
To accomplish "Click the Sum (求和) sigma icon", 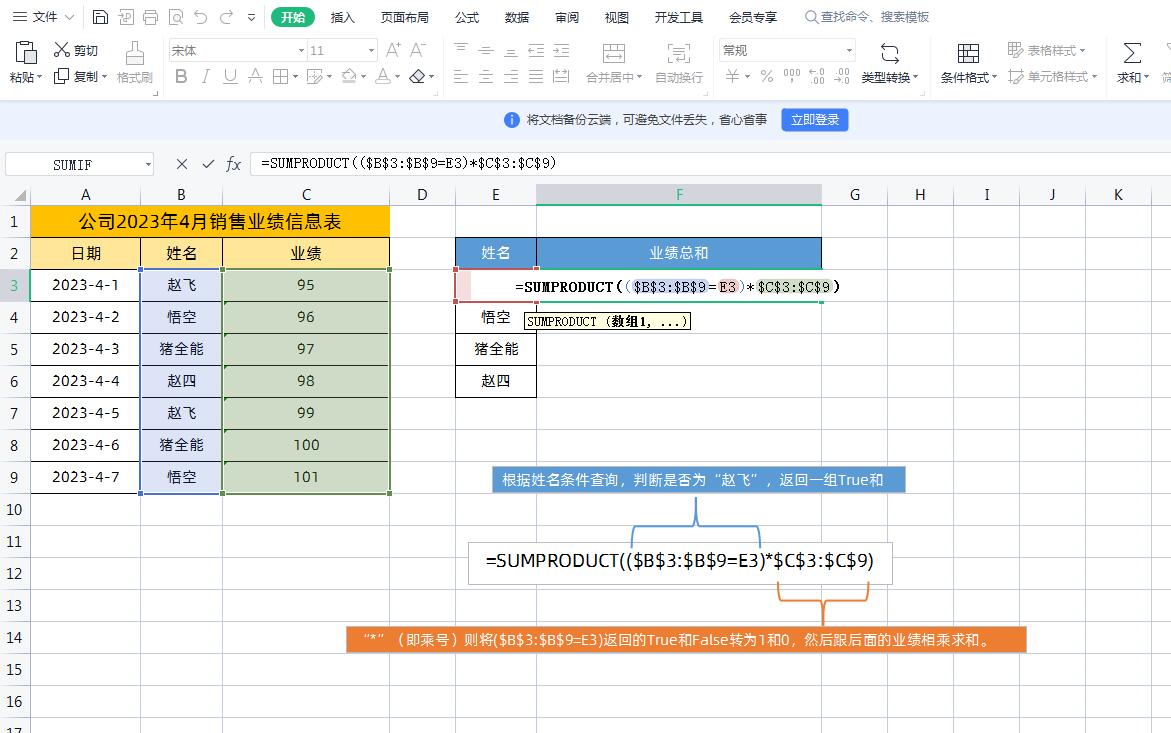I will (x=1132, y=53).
